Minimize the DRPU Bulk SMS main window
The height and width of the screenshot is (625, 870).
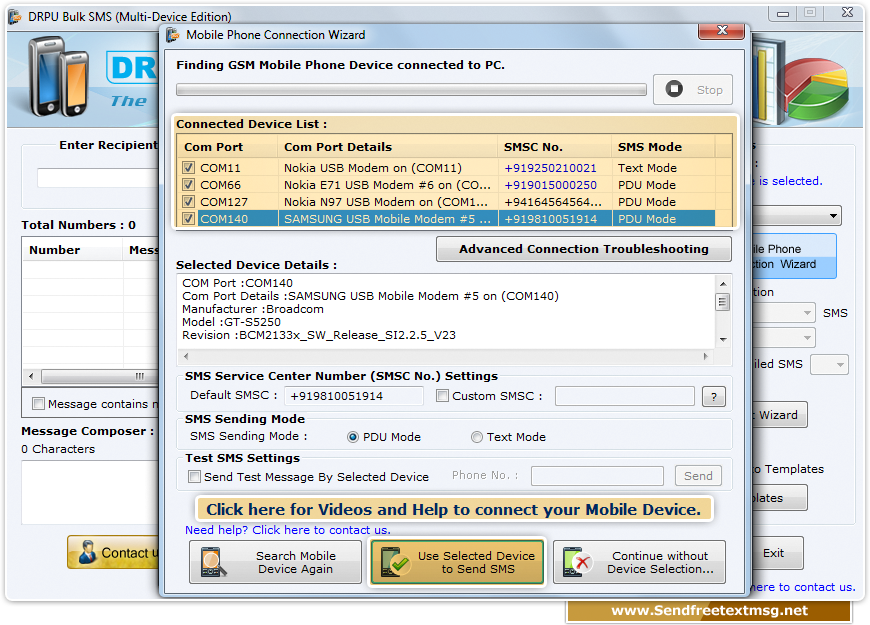click(x=783, y=13)
